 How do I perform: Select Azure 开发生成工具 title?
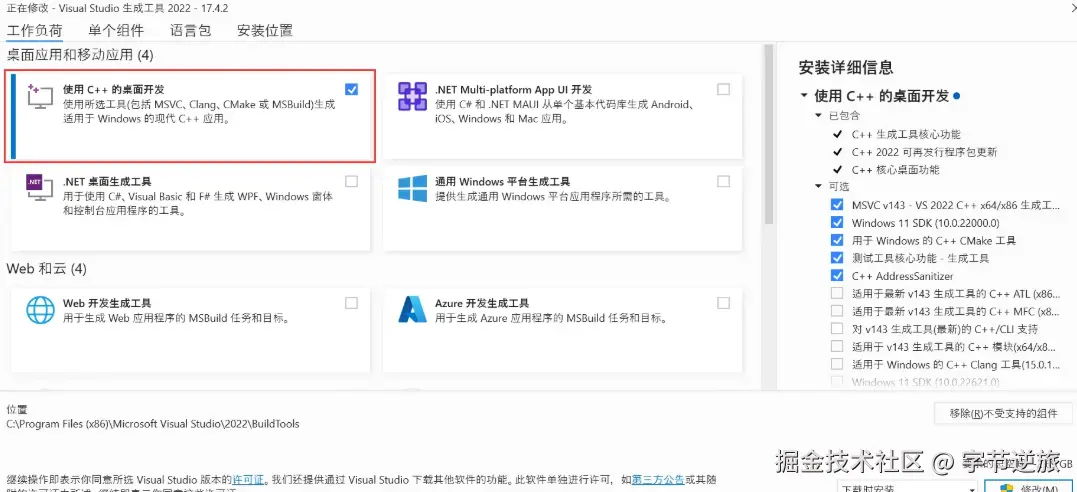tap(482, 303)
